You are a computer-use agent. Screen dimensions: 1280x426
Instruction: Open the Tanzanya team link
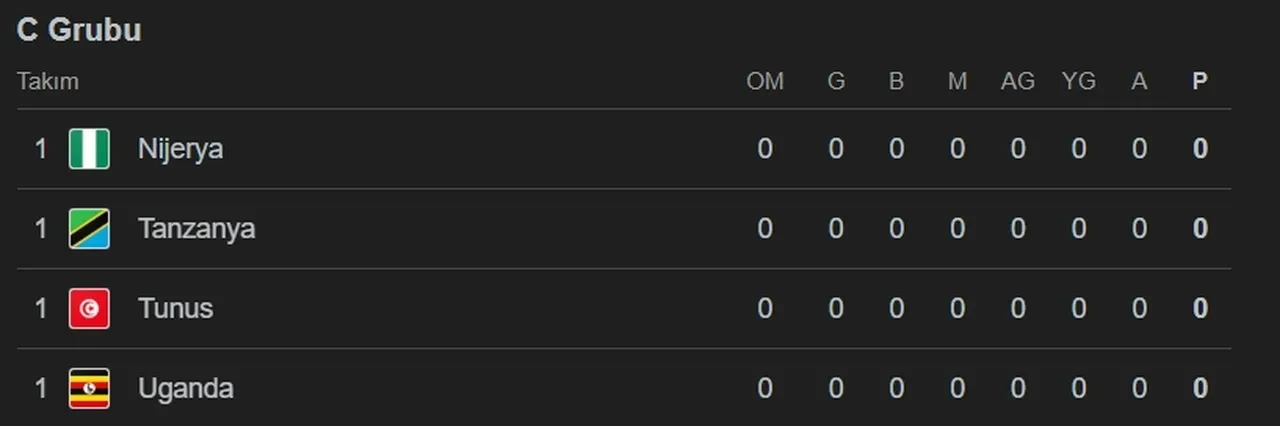[x=196, y=229]
